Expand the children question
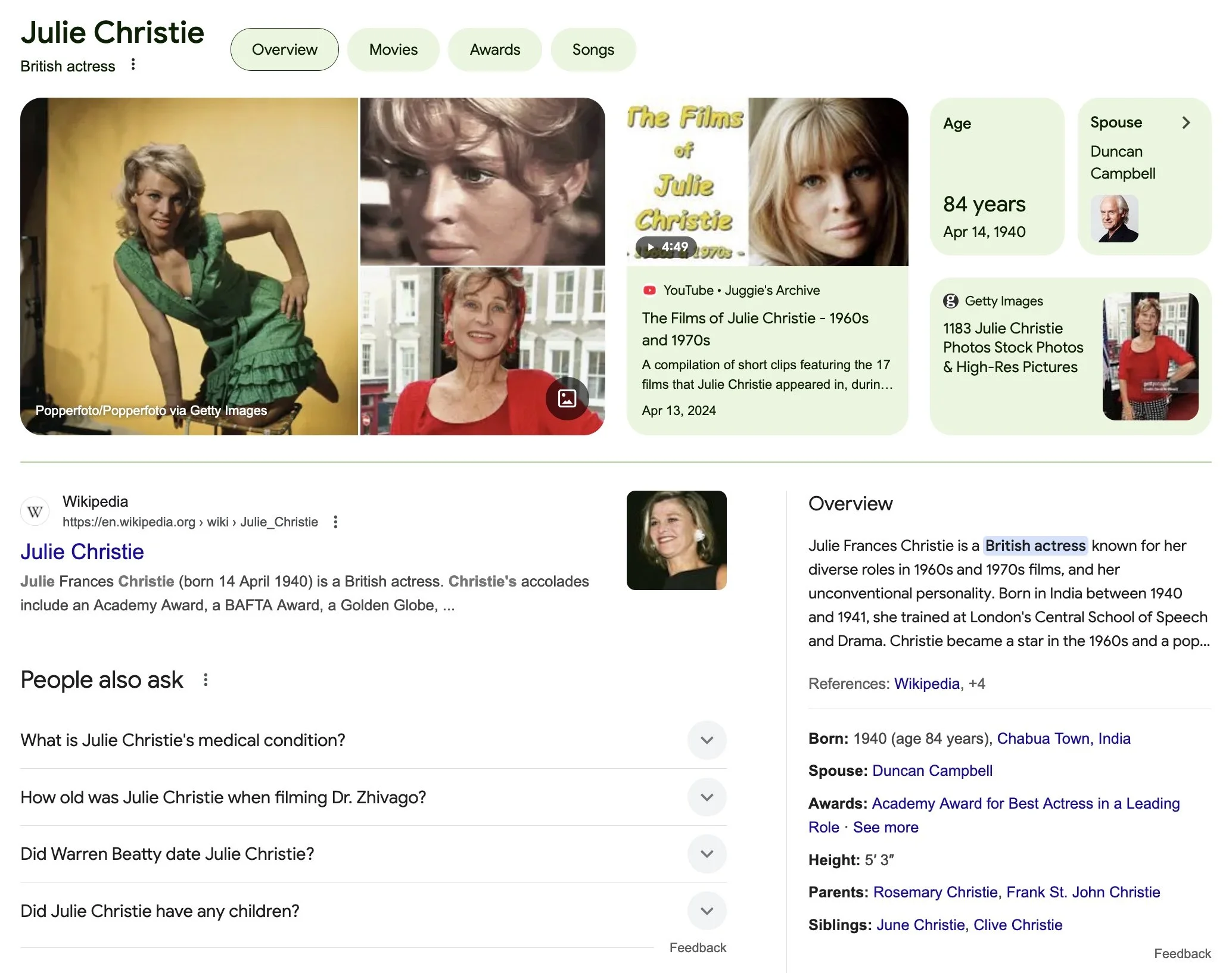This screenshot has height=973, width=1232. coord(707,911)
